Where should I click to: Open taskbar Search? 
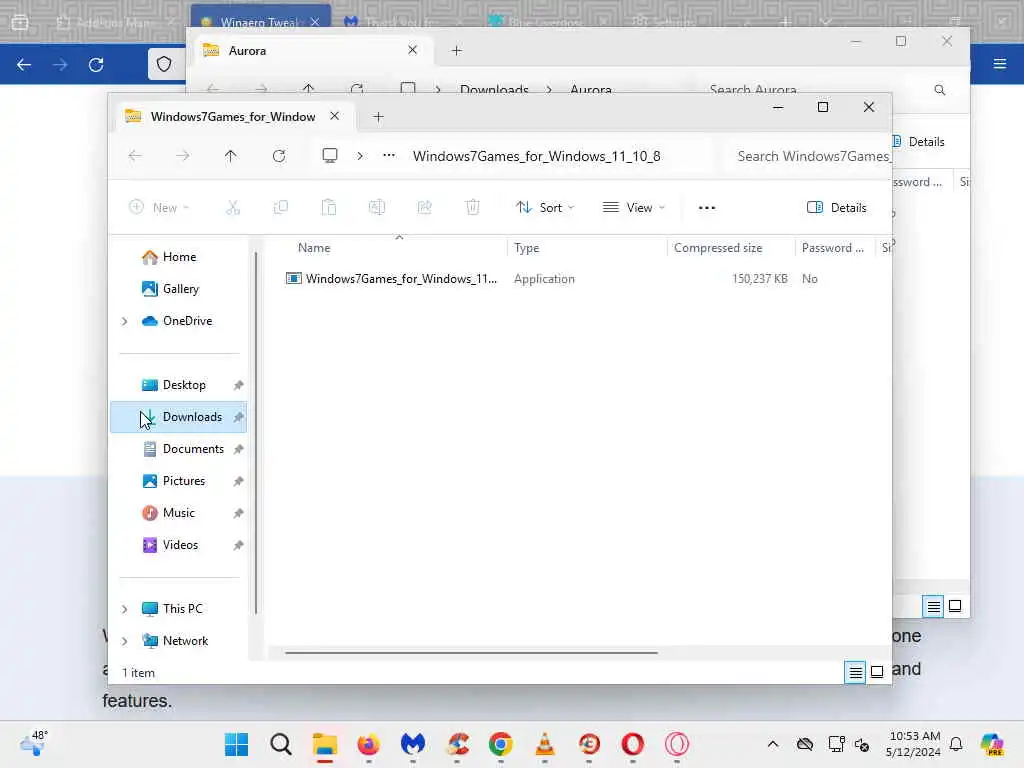[x=281, y=744]
